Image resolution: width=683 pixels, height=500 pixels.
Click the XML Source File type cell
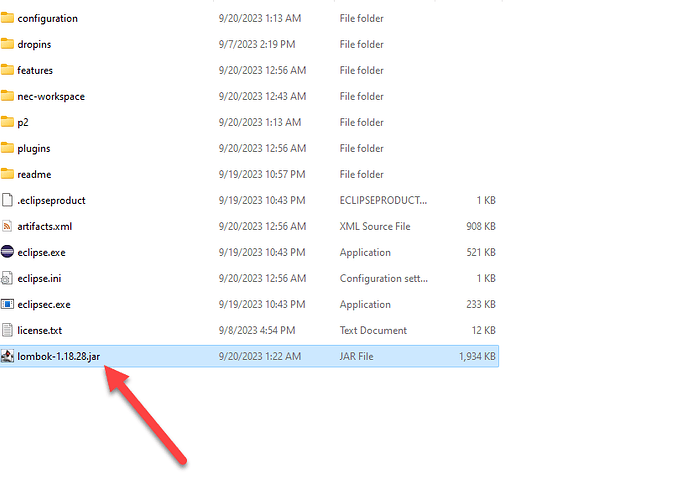[375, 226]
